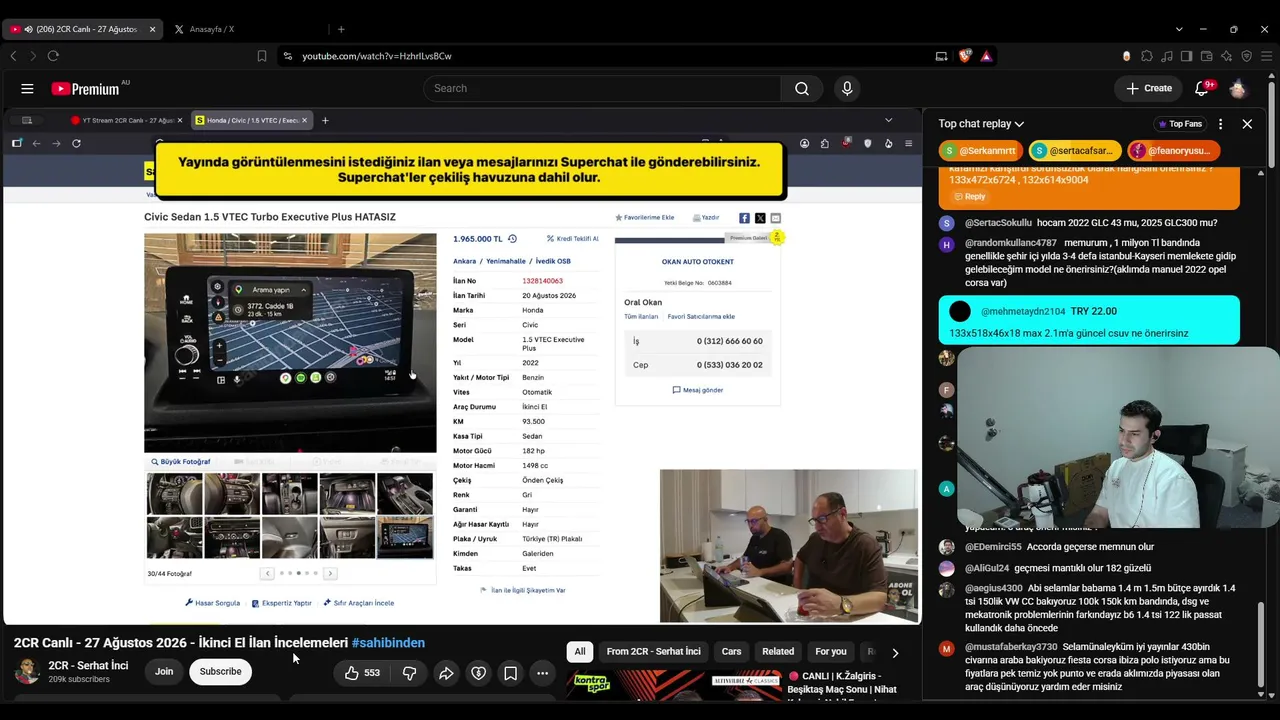Click the @aegius4300 chat username
Viewport: 1280px width, 720px height.
pos(994,588)
